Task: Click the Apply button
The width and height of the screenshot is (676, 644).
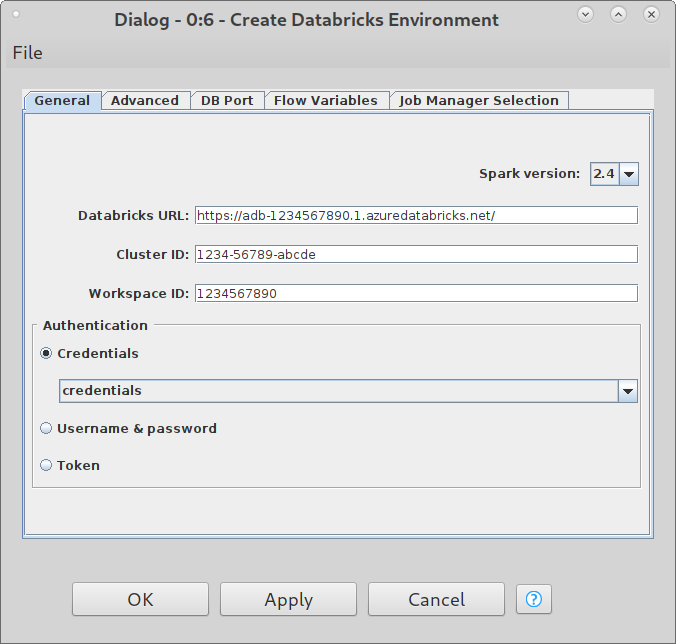Action: (288, 599)
